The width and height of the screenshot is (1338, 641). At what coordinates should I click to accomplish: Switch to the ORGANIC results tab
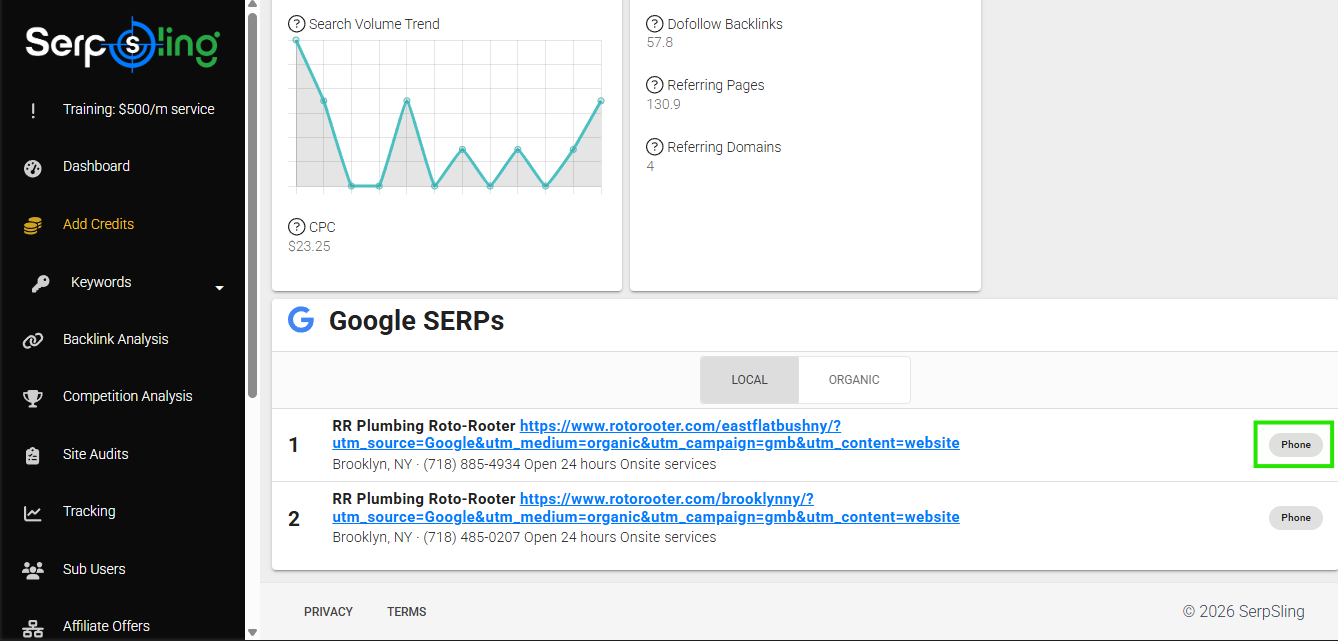[854, 380]
